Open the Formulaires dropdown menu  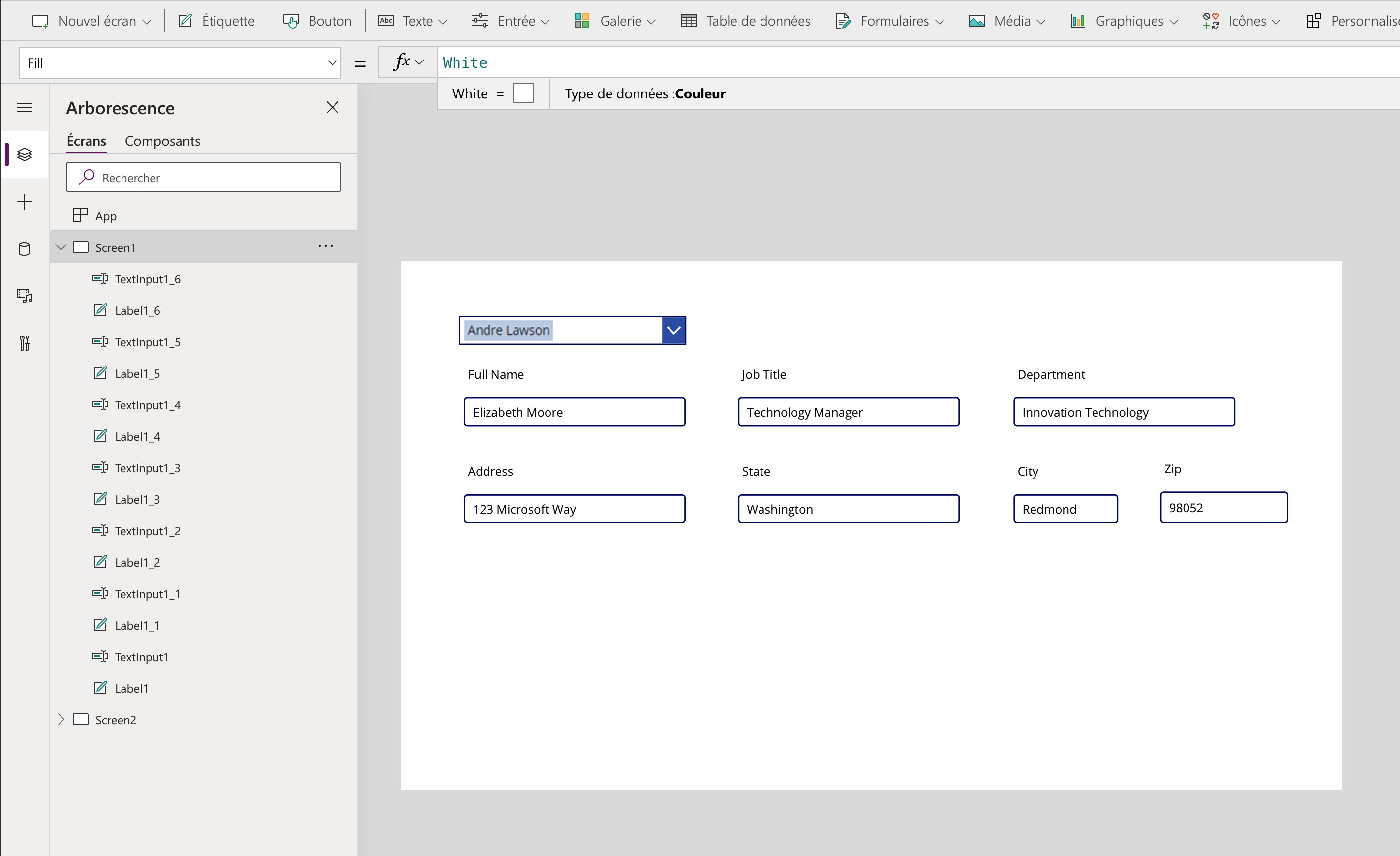pyautogui.click(x=890, y=21)
